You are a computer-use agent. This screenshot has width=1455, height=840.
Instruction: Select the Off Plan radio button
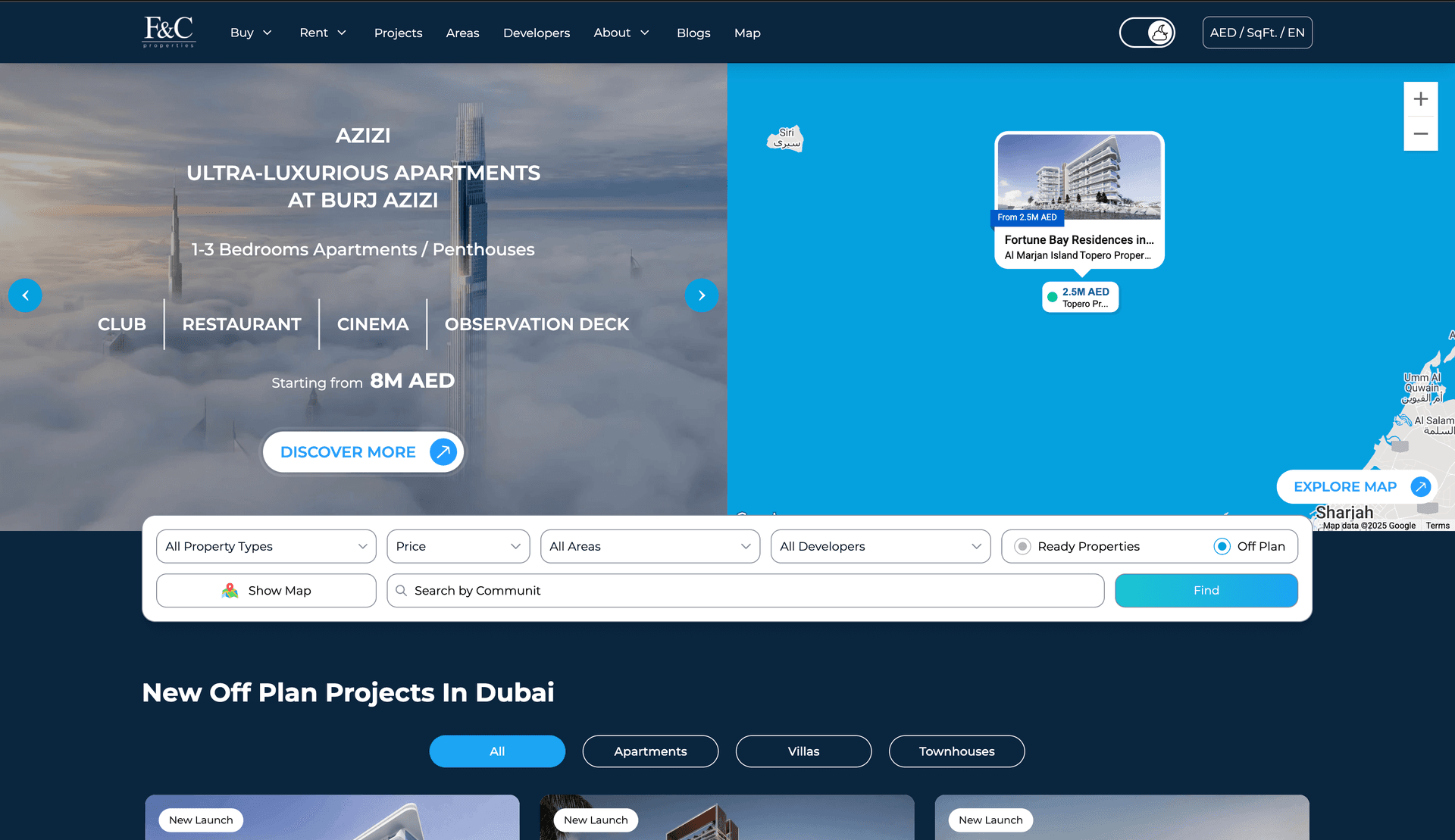1221,546
